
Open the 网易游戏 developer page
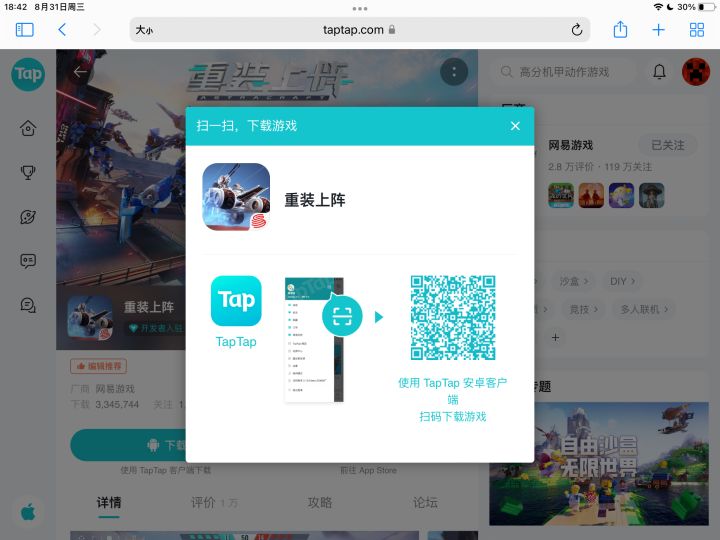point(571,146)
